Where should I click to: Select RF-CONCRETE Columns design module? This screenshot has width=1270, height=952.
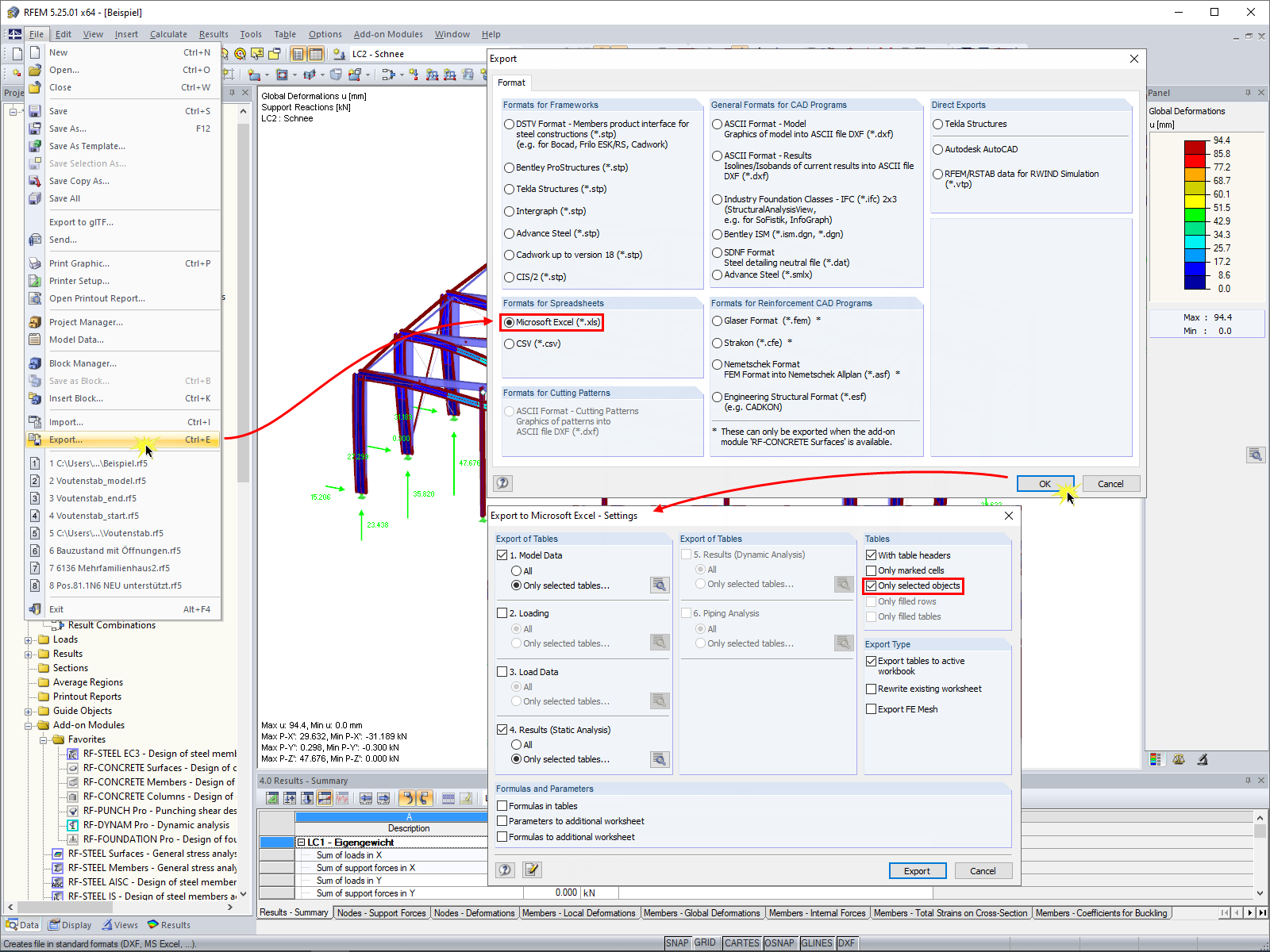[x=73, y=796]
